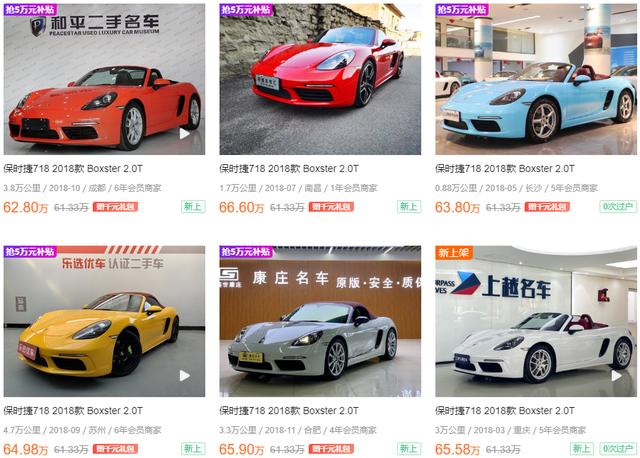Viewport: 640px width, 458px height.
Task: Open title link of 4.7万公里 苏州 listing
Action: coord(73,411)
